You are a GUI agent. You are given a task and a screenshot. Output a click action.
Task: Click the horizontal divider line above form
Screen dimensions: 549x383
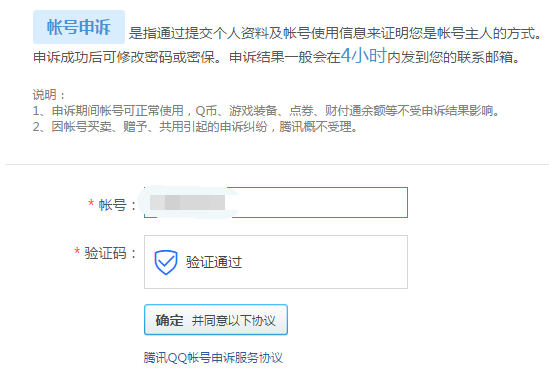pos(277,164)
